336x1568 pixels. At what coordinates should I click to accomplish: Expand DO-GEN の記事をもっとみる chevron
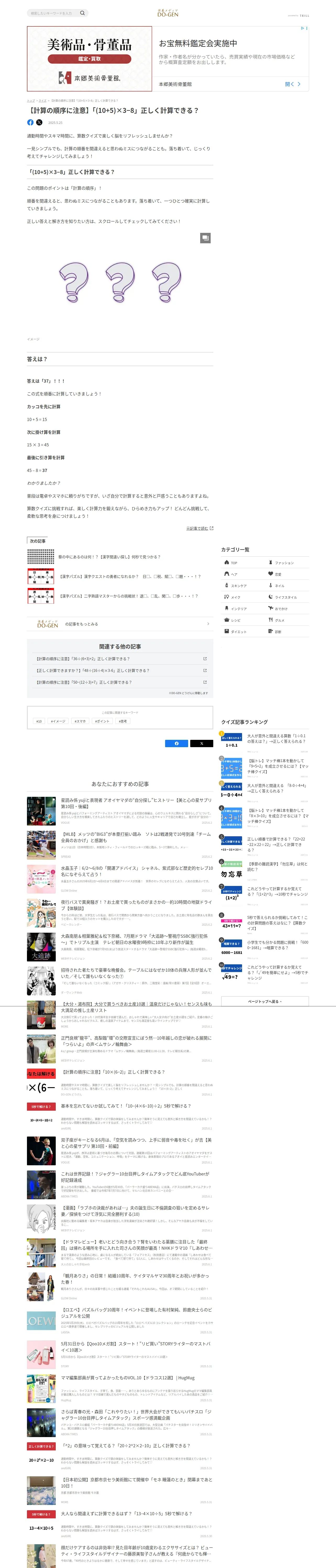pyautogui.click(x=208, y=624)
